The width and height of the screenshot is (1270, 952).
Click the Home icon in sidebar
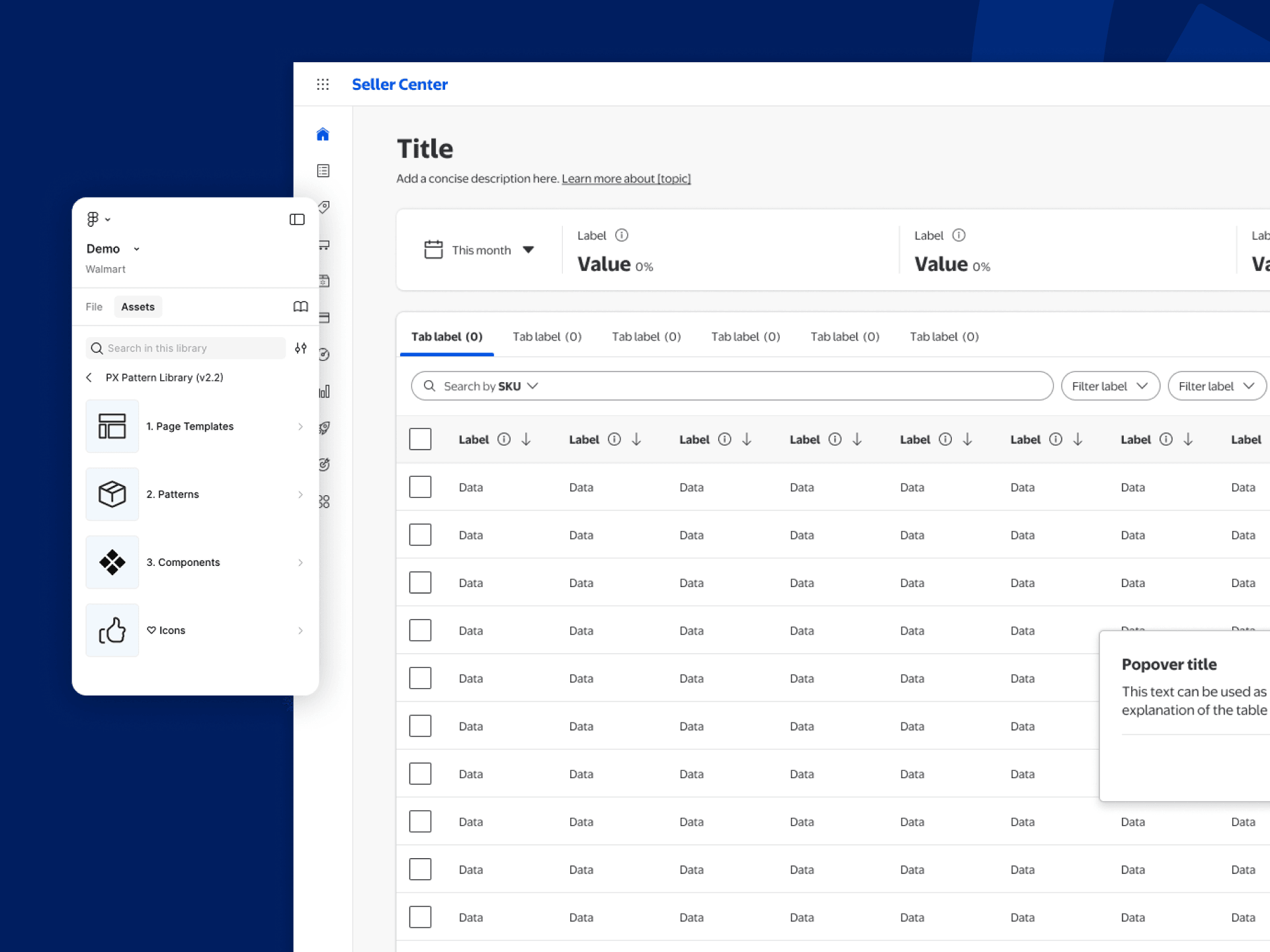tap(323, 134)
